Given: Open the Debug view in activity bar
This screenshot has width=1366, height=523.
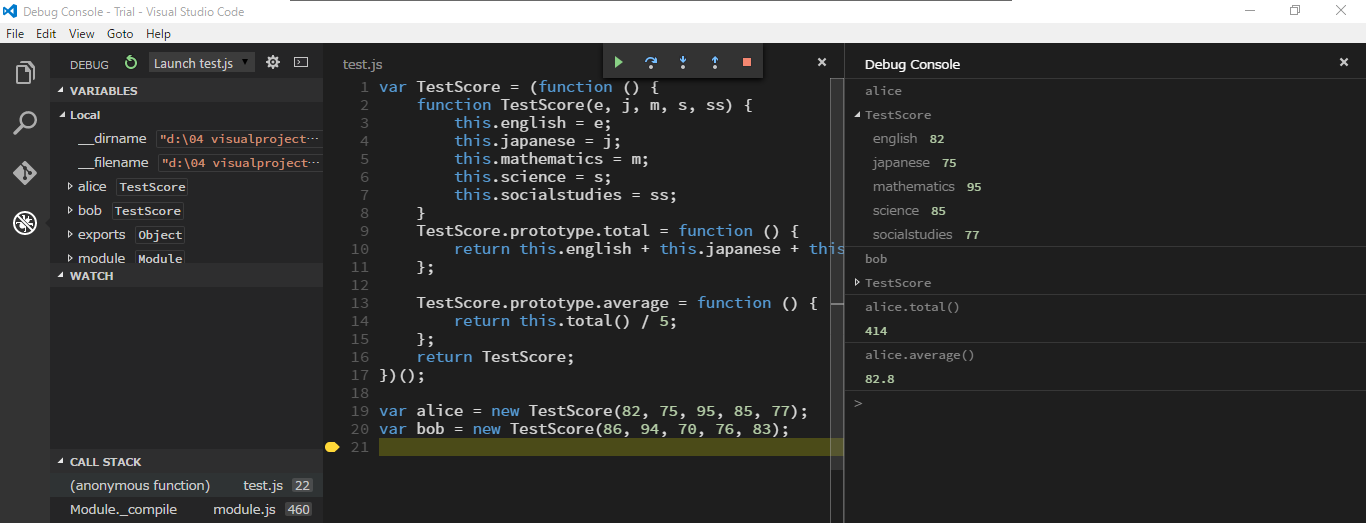Looking at the screenshot, I should point(25,222).
